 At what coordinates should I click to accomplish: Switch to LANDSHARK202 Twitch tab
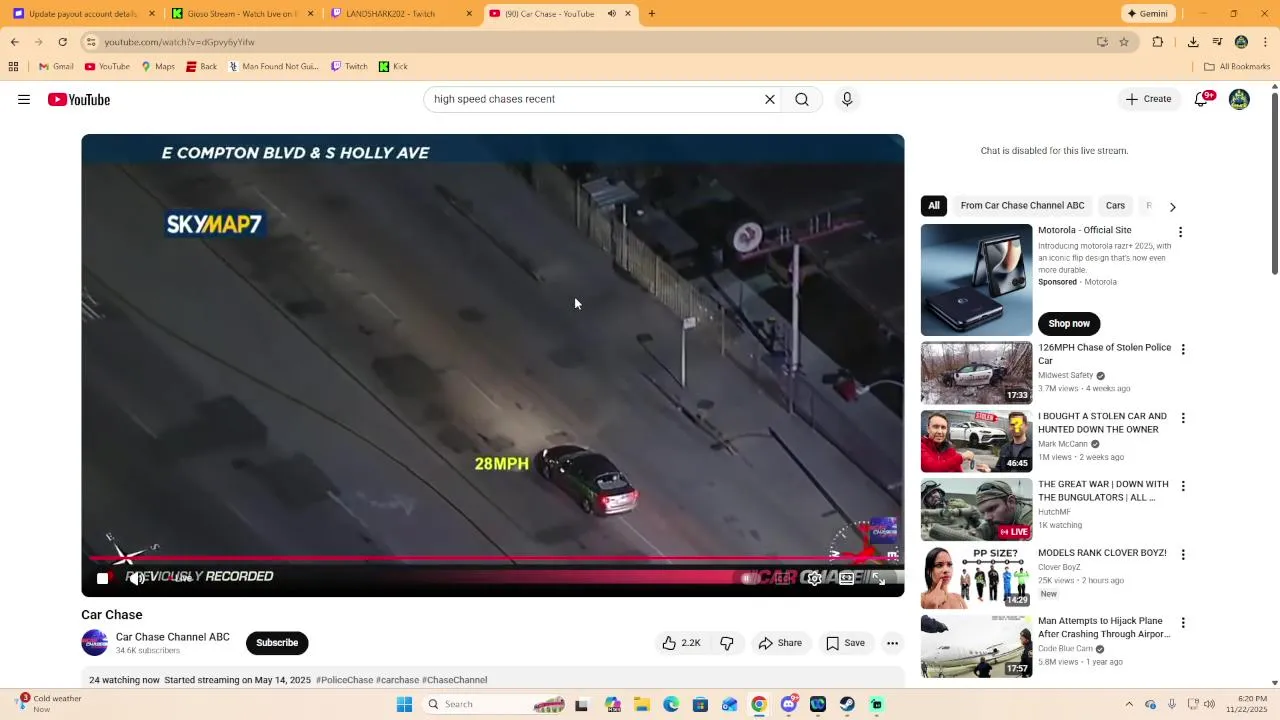(x=400, y=14)
